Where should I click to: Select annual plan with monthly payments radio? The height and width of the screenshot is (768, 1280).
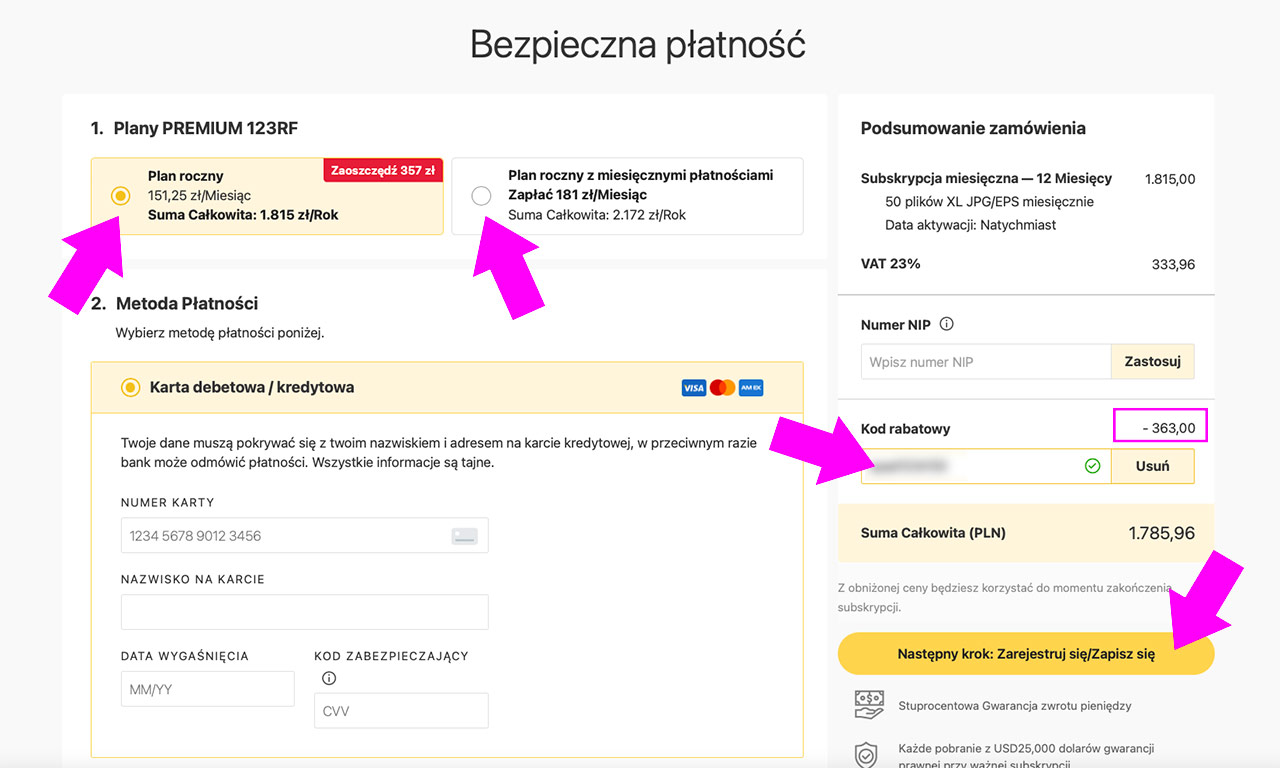(x=481, y=196)
